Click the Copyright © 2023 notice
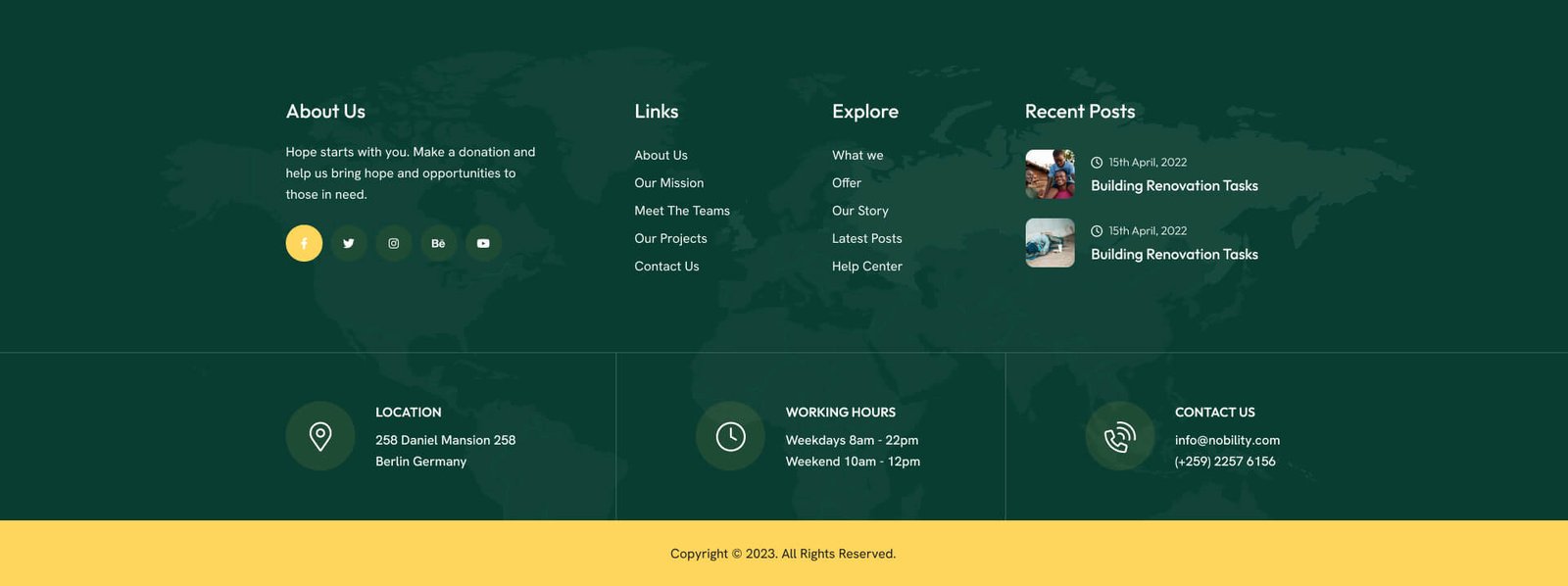 (783, 554)
